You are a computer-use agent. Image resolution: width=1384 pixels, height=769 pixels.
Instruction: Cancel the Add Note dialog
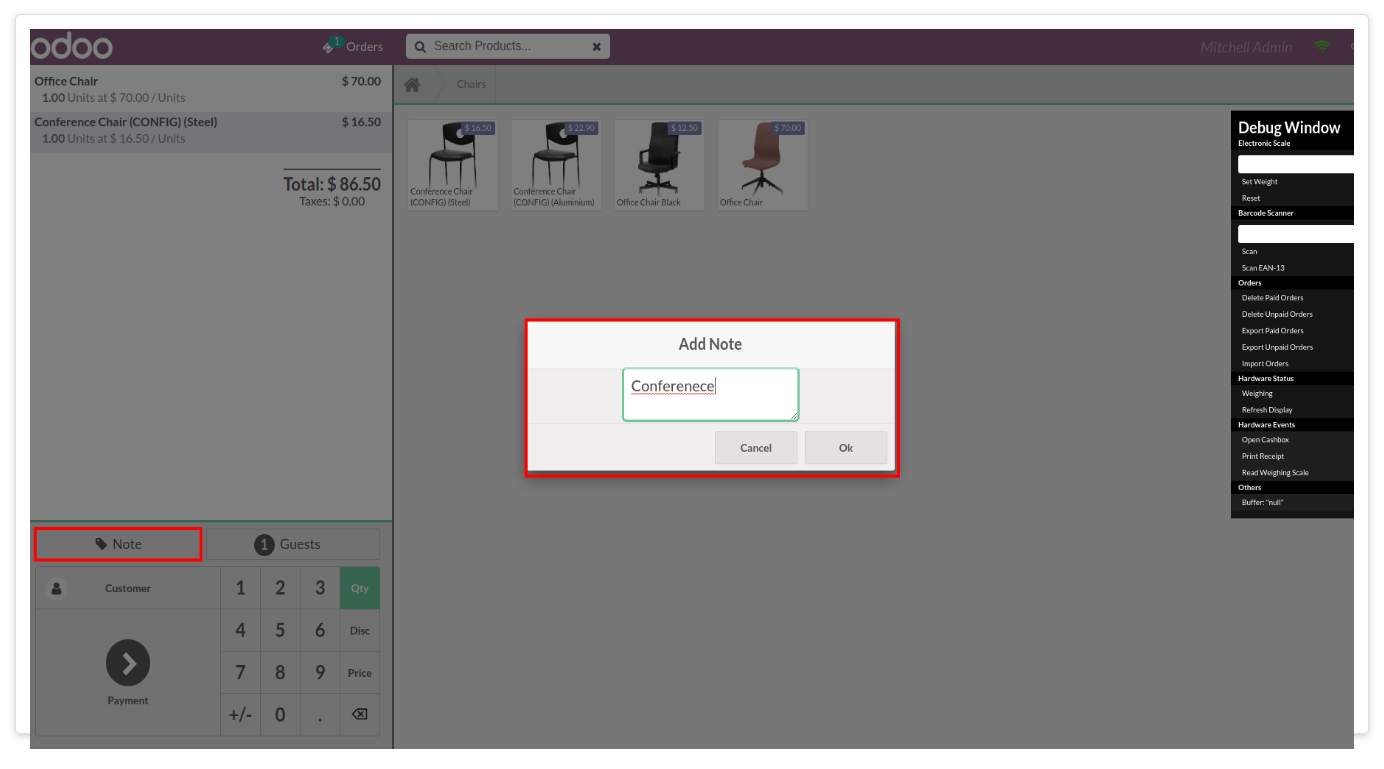[756, 448]
